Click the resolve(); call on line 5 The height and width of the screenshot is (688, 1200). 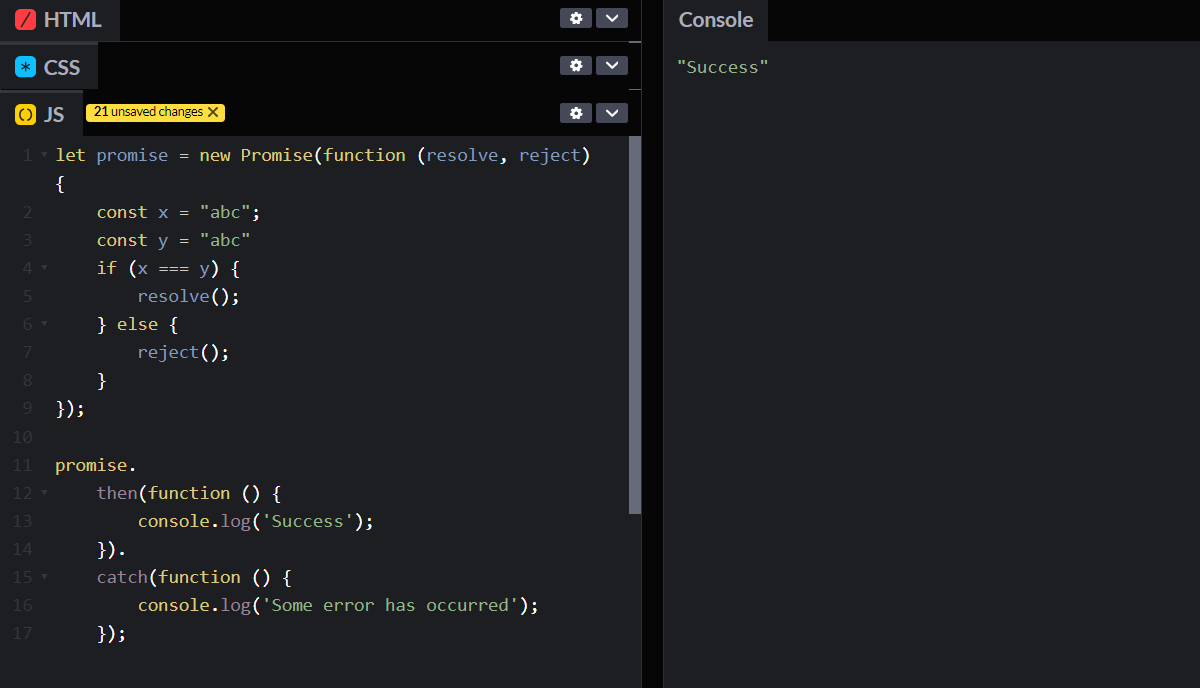tap(189, 296)
